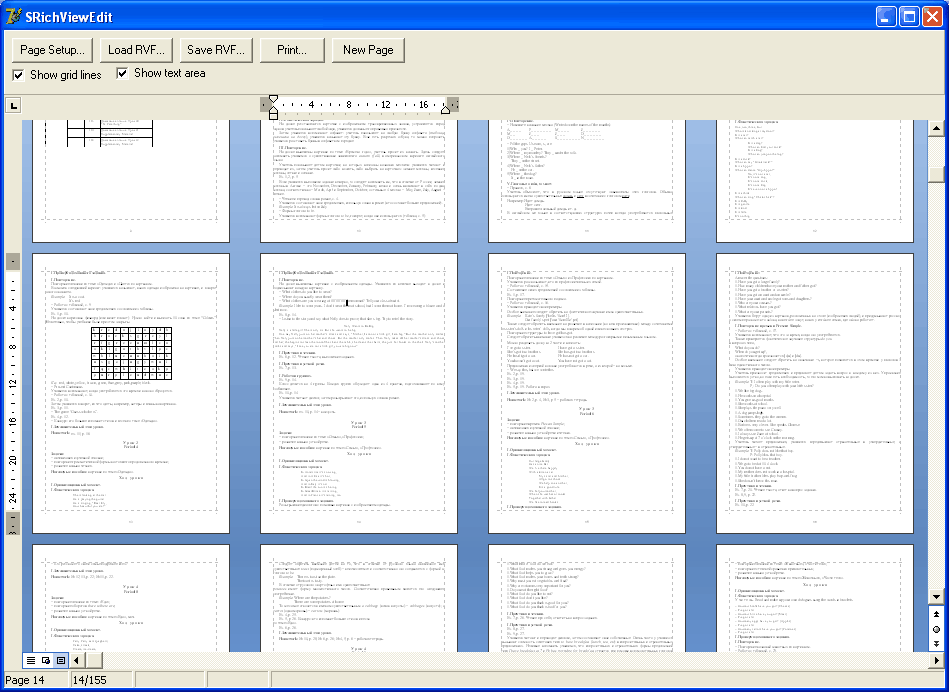Select the center page in the preview grid
This screenshot has width=949, height=692.
[x=585, y=393]
